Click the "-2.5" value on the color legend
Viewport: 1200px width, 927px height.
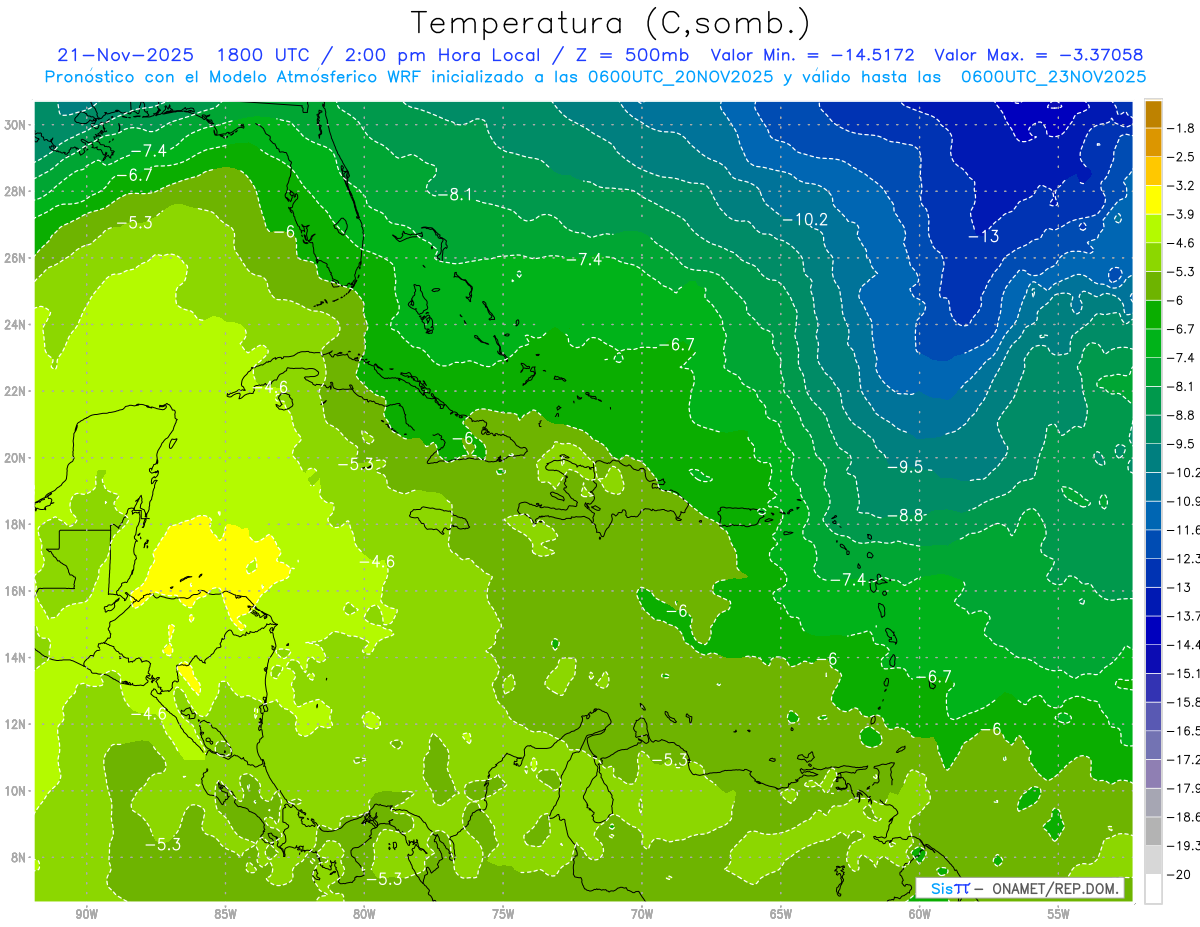click(x=1181, y=157)
